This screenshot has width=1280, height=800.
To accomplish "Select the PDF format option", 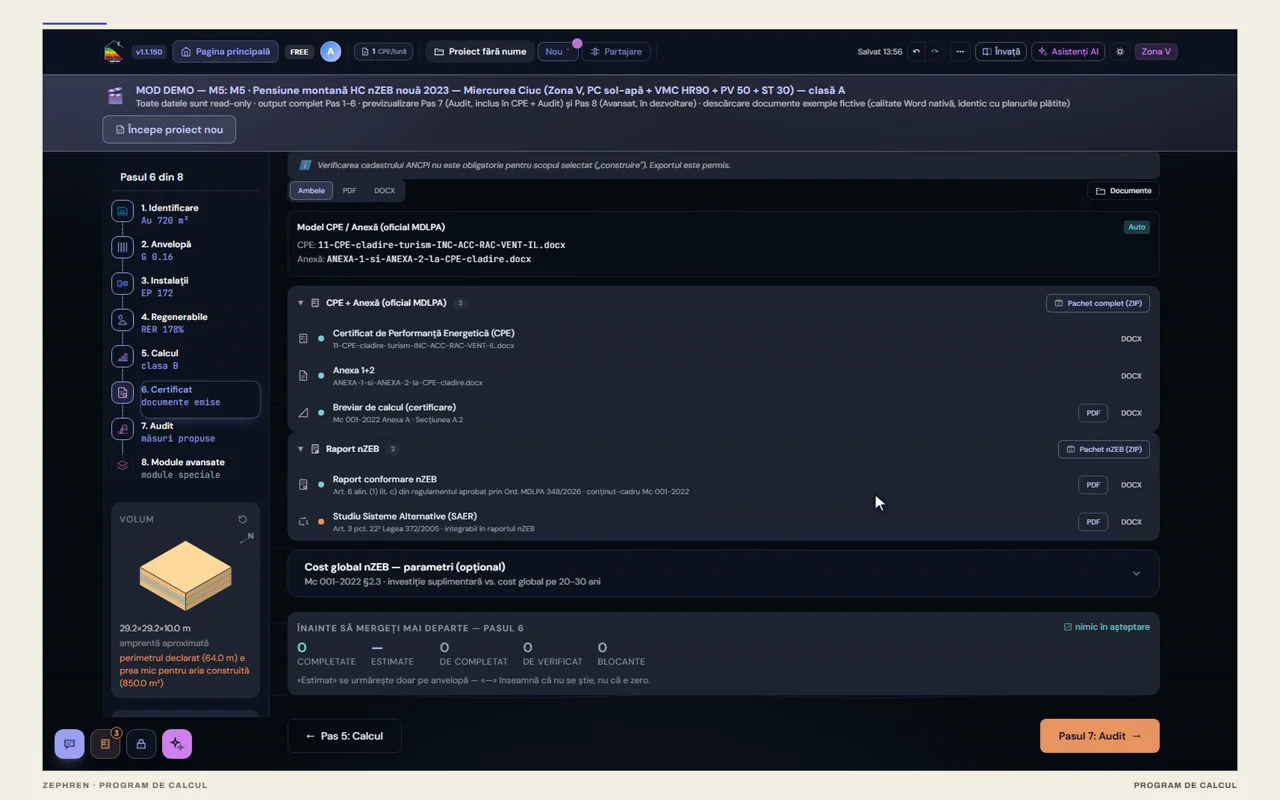I will tap(349, 190).
